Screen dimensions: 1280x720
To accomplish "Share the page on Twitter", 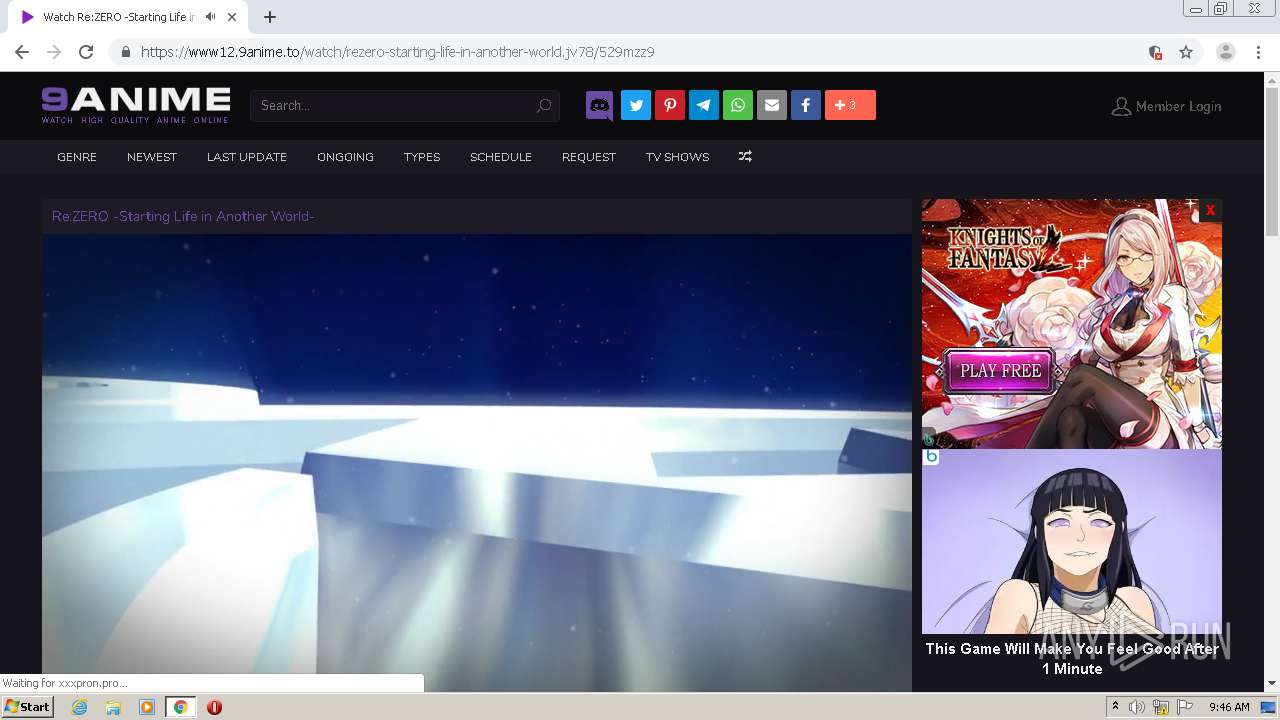I will tap(636, 105).
